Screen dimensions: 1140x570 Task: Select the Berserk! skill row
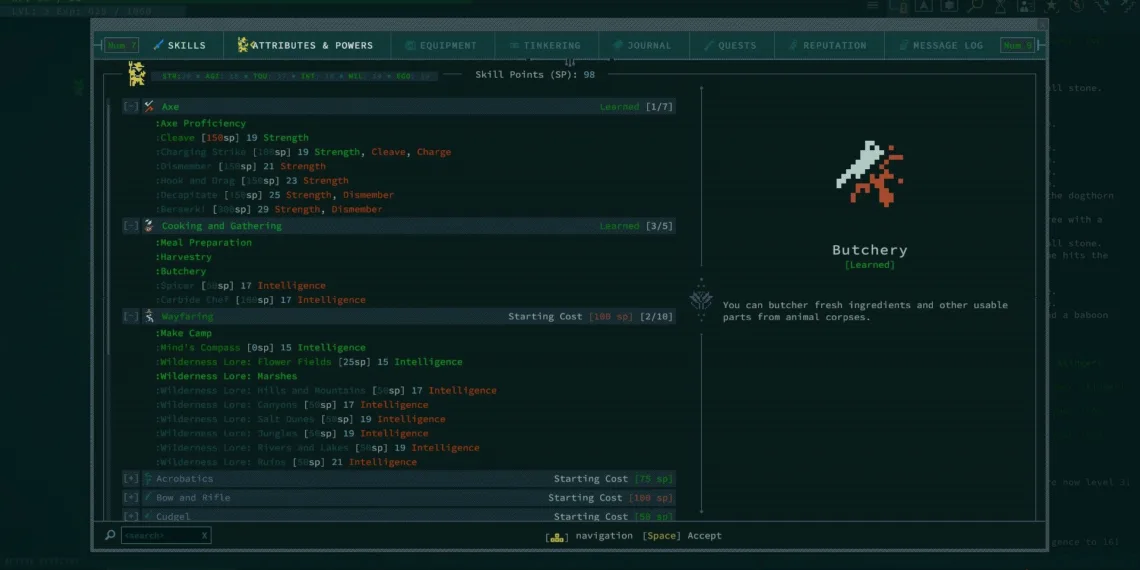268,209
